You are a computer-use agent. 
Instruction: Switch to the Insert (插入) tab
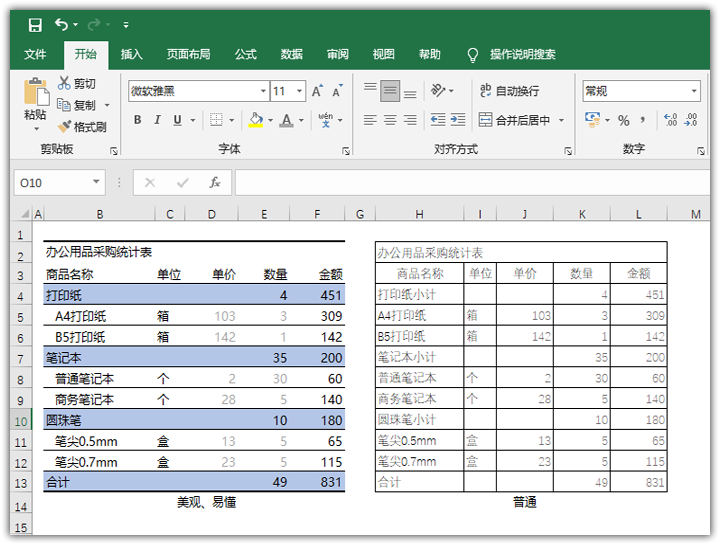131,54
